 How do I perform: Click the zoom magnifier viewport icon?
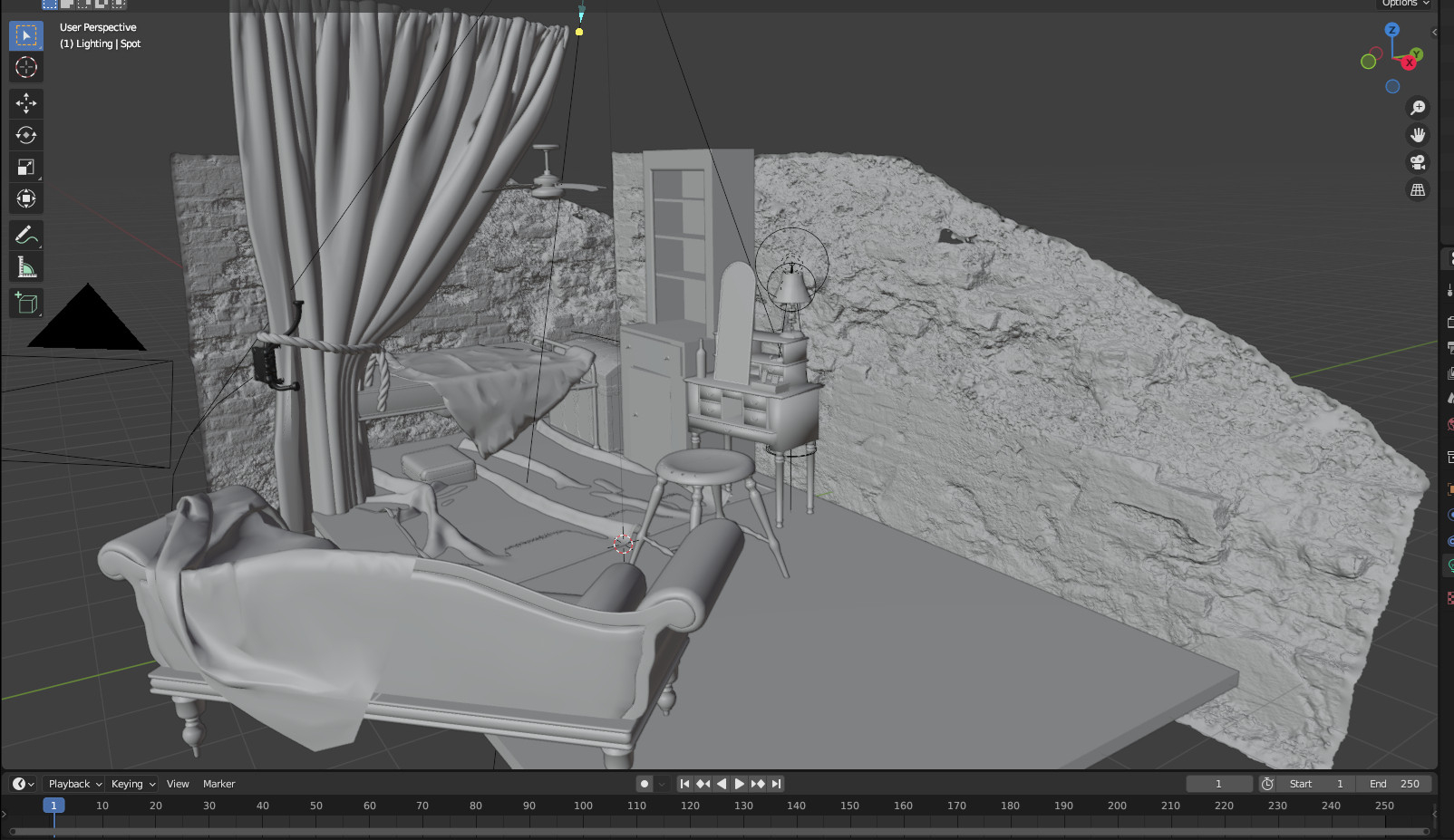click(1418, 108)
